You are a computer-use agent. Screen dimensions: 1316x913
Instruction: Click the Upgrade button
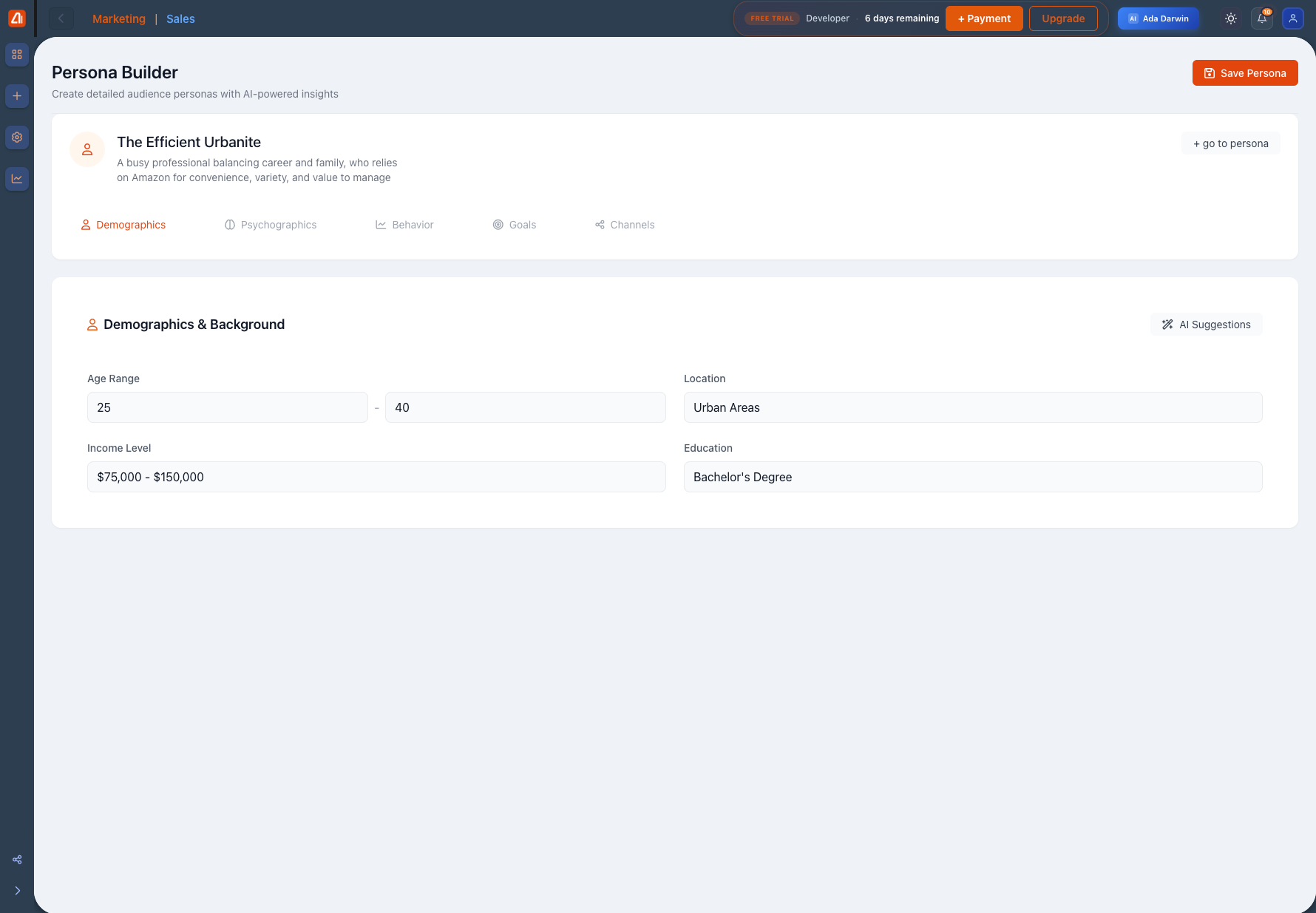pos(1062,18)
